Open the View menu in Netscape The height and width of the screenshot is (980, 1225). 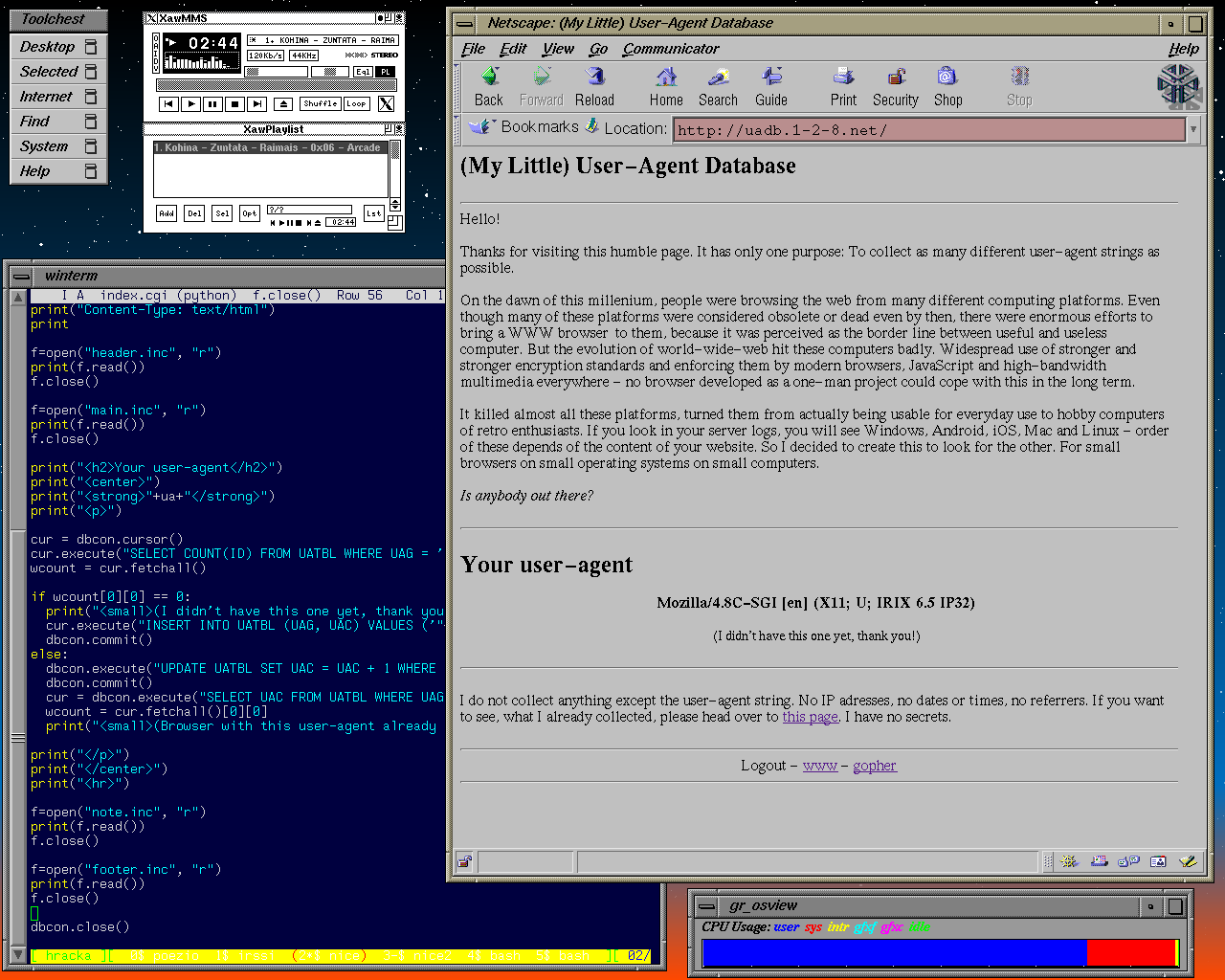[x=558, y=49]
